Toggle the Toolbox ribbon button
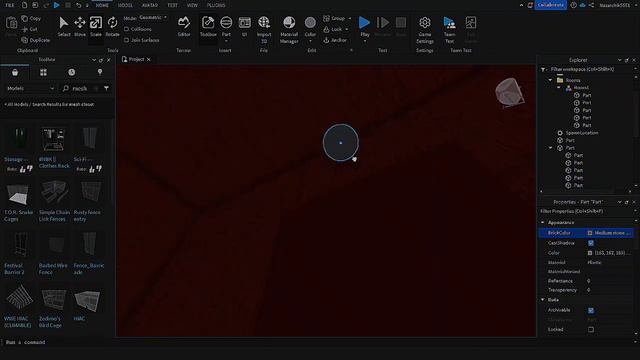640x360 pixels. click(208, 27)
